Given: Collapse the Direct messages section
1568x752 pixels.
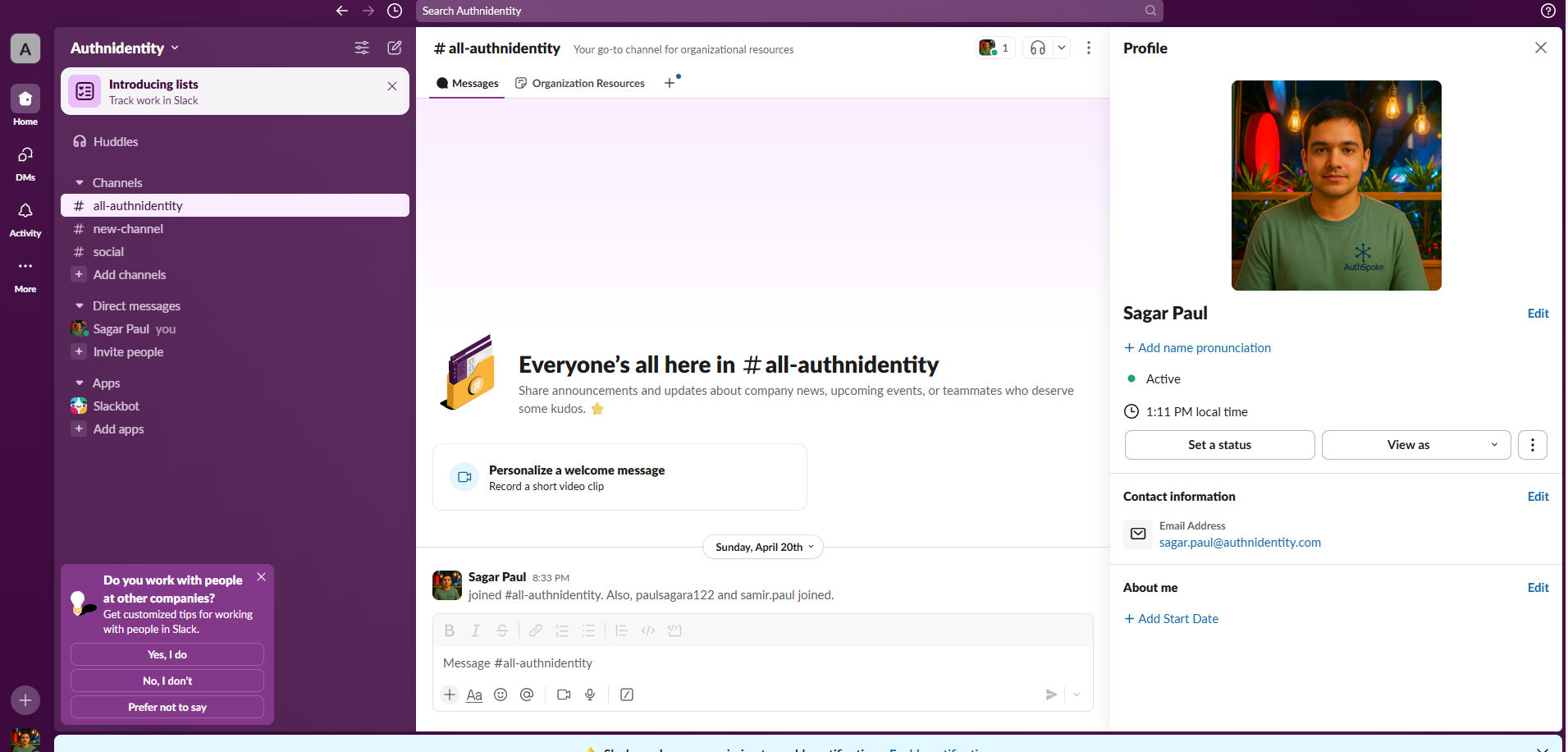Looking at the screenshot, I should (80, 305).
